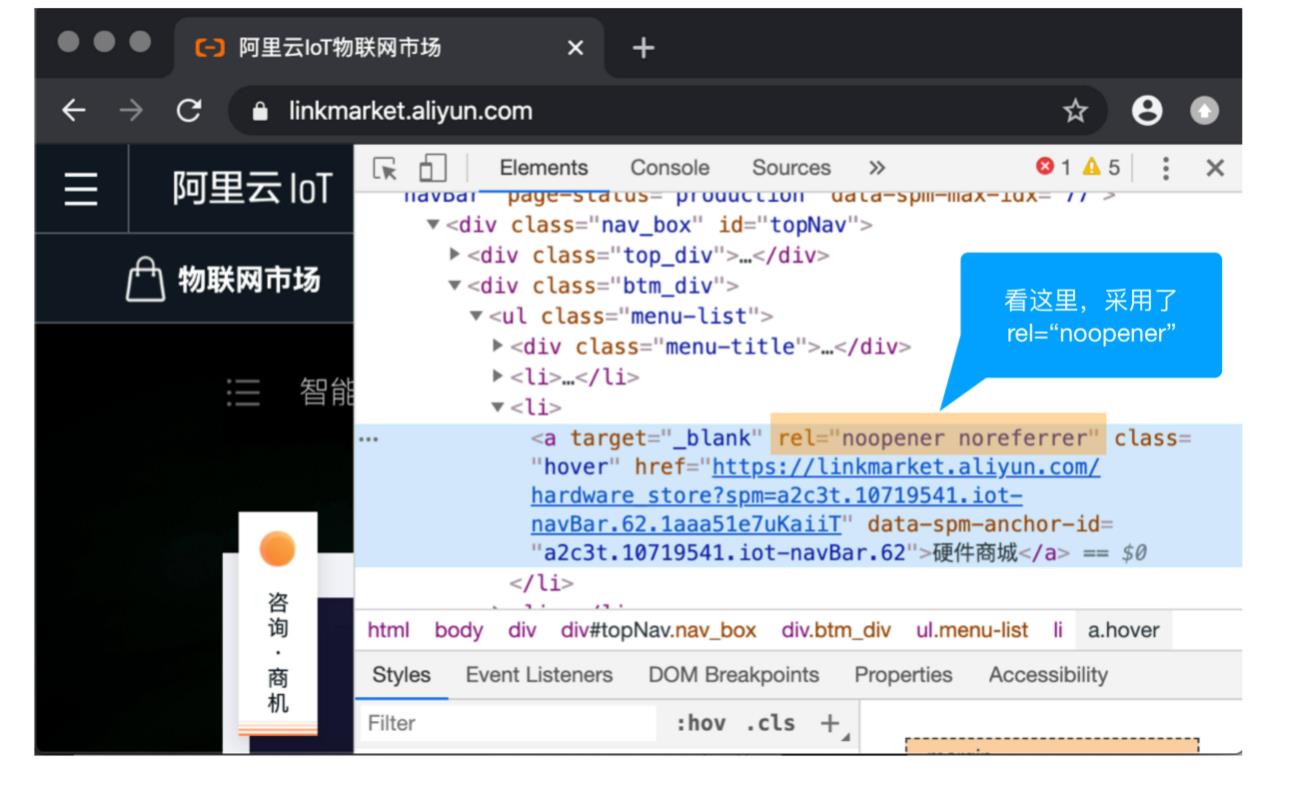
Task: Add new style rule plus button
Action: click(830, 723)
